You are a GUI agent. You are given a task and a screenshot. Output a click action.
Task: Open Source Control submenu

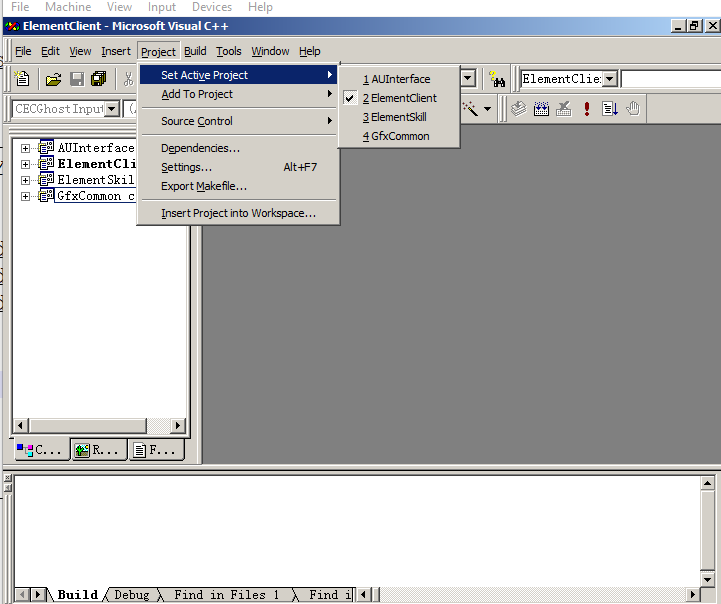coord(238,121)
